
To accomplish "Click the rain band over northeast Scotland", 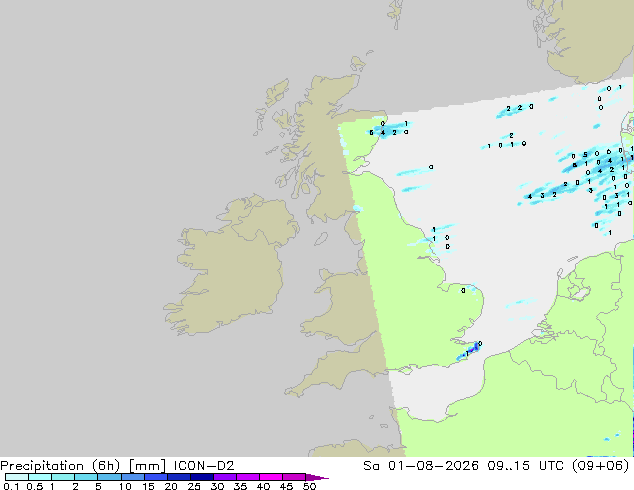I will pos(388,130).
